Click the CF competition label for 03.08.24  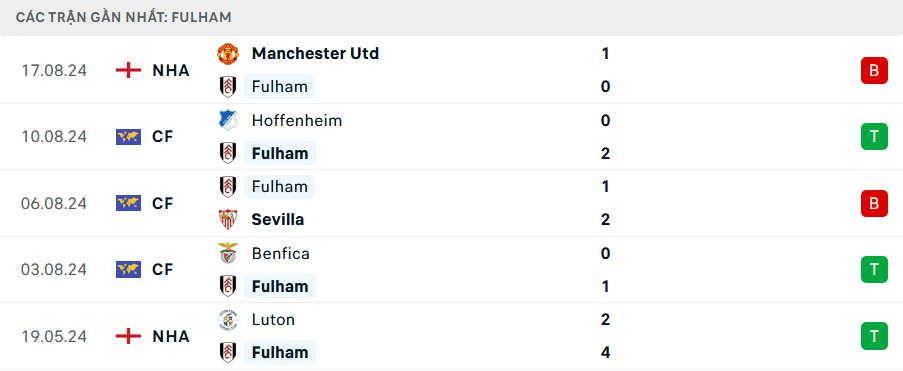(x=162, y=270)
